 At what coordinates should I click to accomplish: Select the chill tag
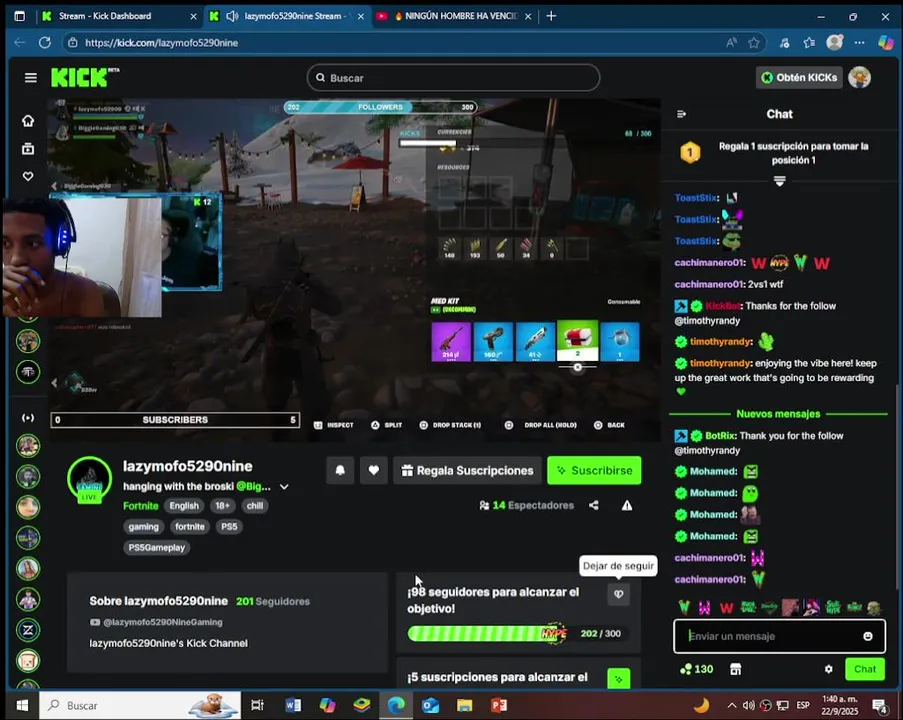coord(255,506)
